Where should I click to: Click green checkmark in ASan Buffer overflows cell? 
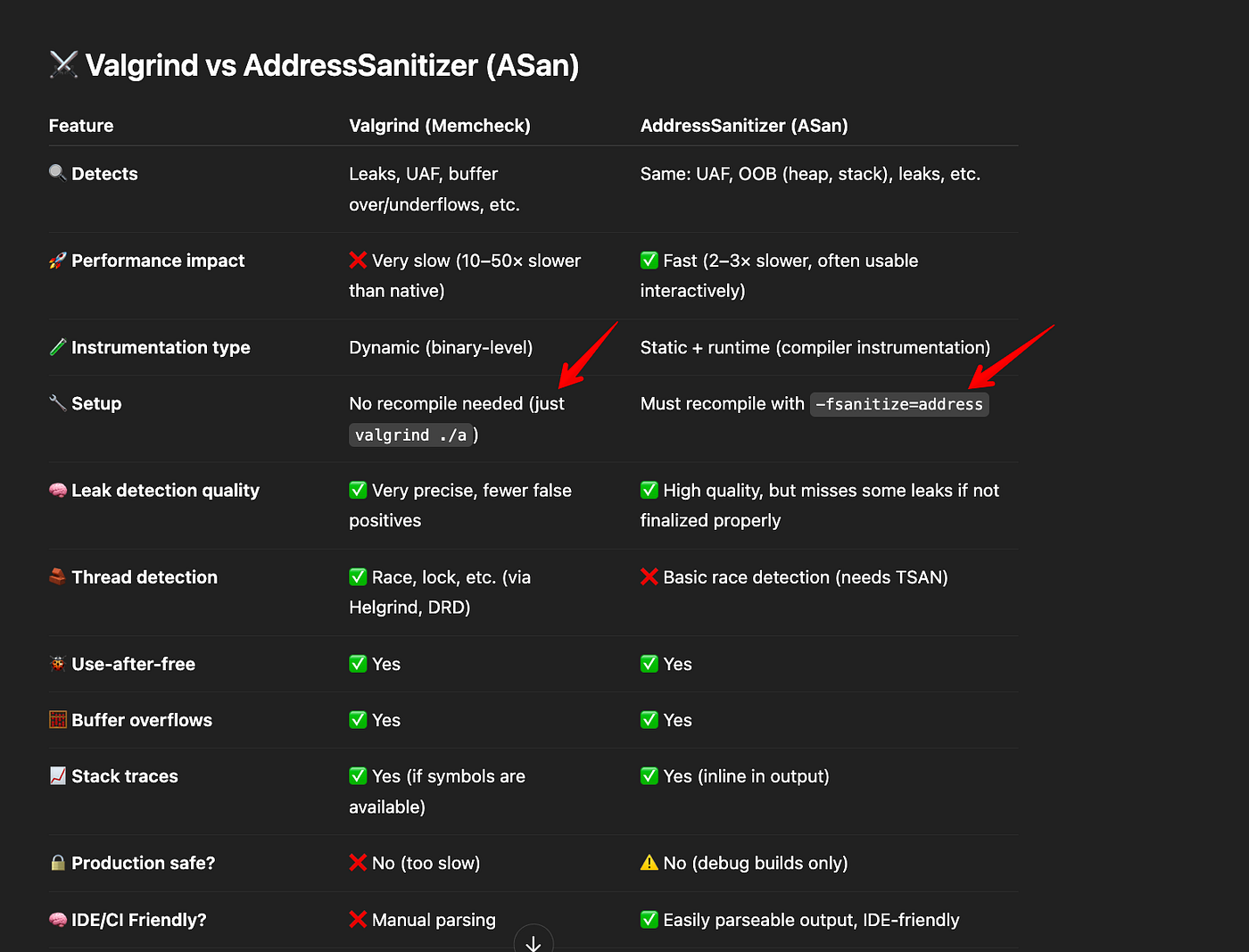[x=649, y=720]
